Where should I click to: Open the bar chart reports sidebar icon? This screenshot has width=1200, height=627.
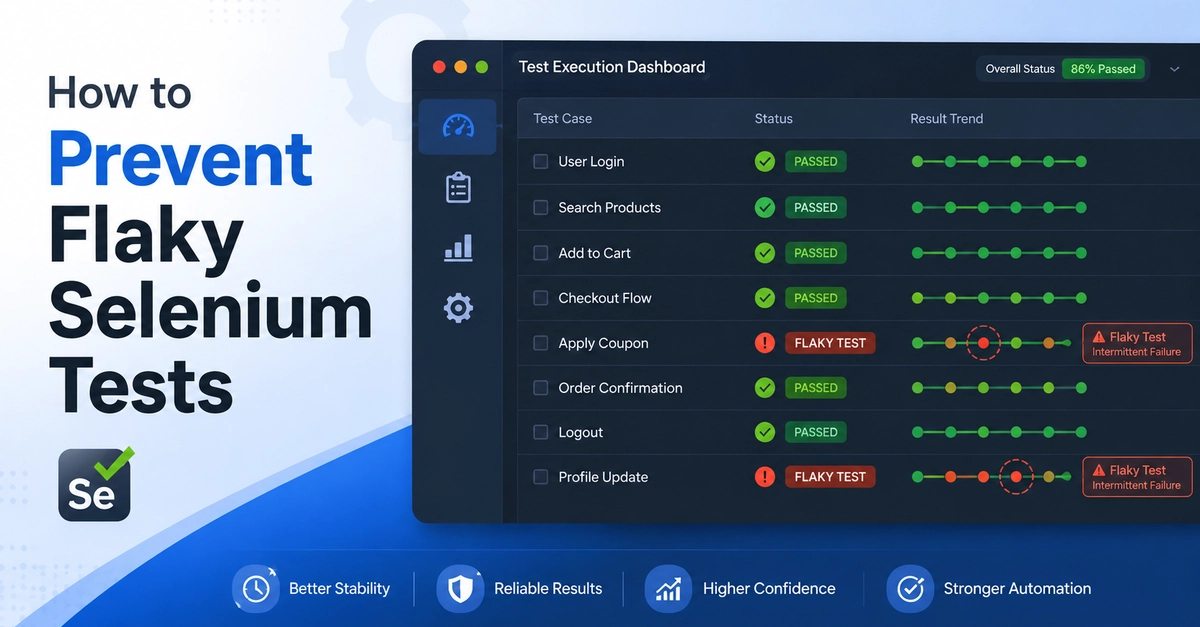coord(458,248)
